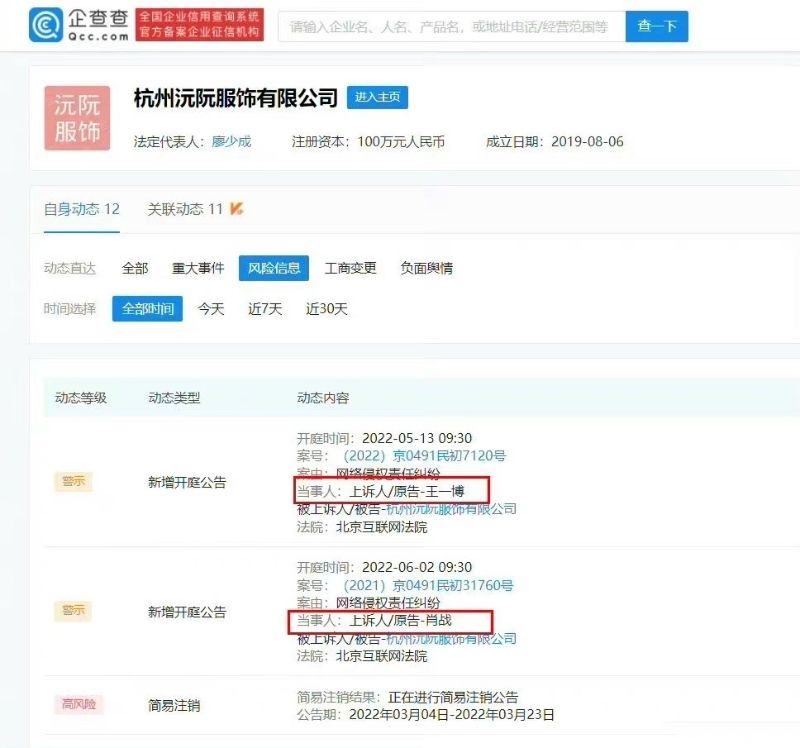Click the 进入主页 button
Screen dimensions: 800x748
[377, 97]
